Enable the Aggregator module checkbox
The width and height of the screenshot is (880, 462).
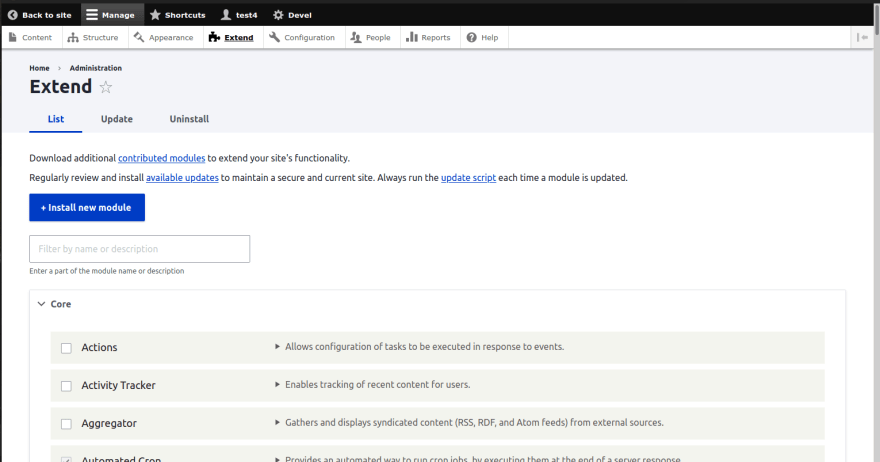66,424
